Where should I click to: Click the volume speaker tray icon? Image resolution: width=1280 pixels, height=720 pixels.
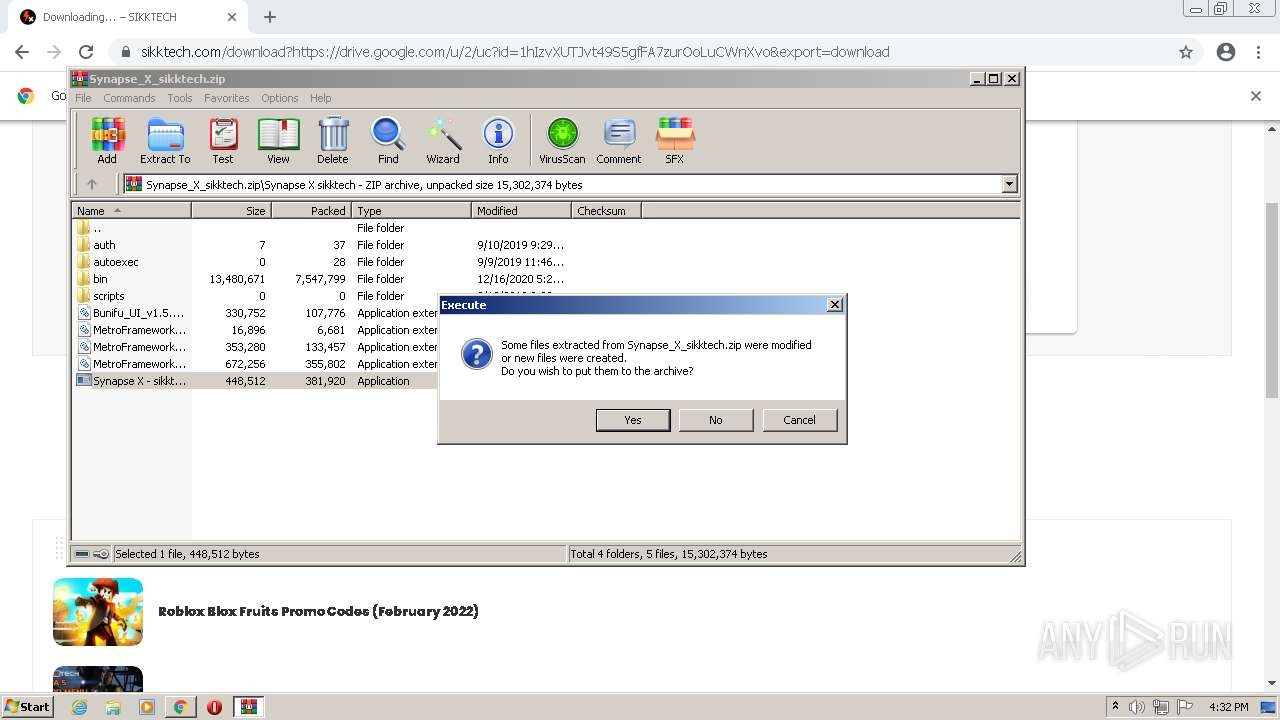coord(1137,707)
